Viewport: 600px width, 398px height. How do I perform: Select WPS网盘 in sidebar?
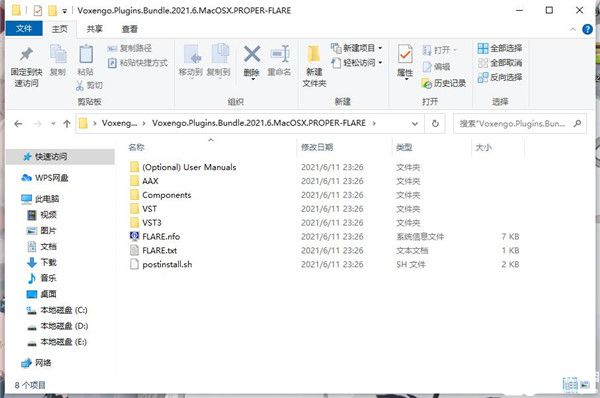[45, 178]
